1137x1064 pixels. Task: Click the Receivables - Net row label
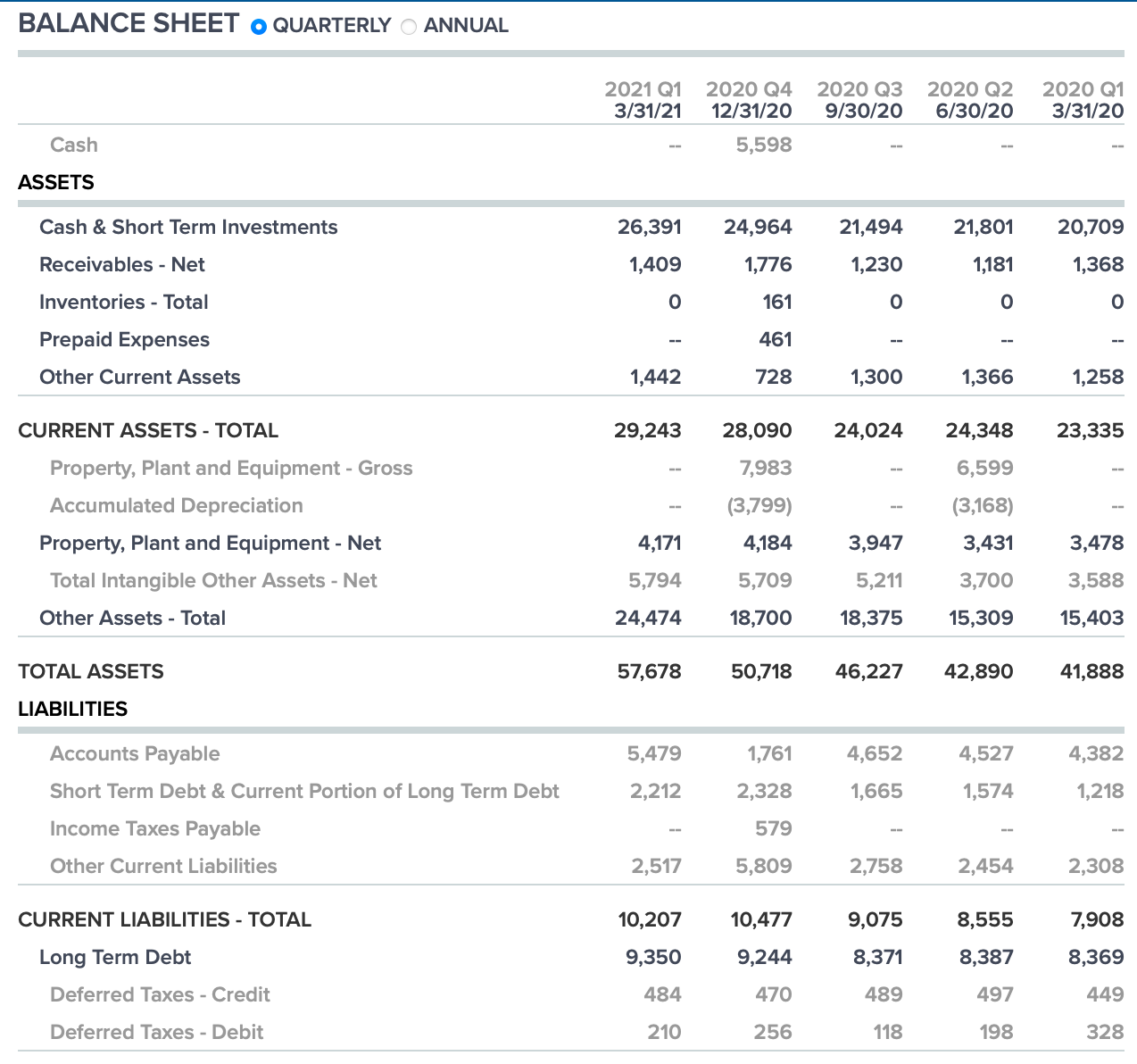[x=122, y=264]
